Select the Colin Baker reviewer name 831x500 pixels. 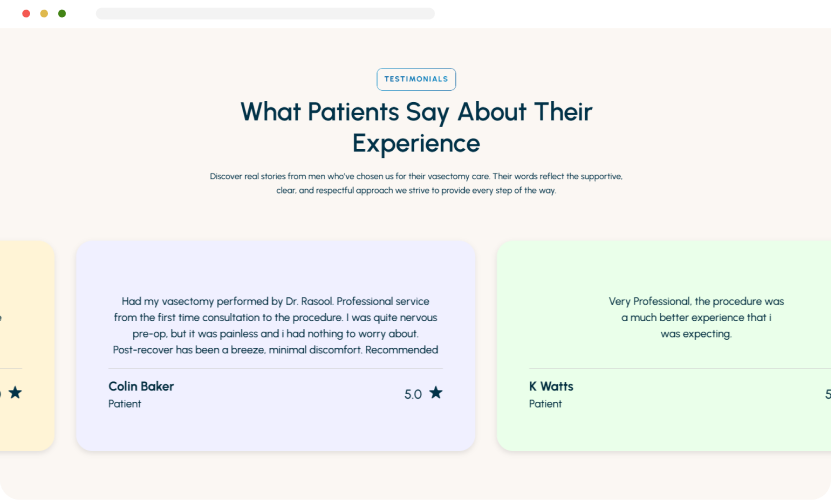(141, 386)
